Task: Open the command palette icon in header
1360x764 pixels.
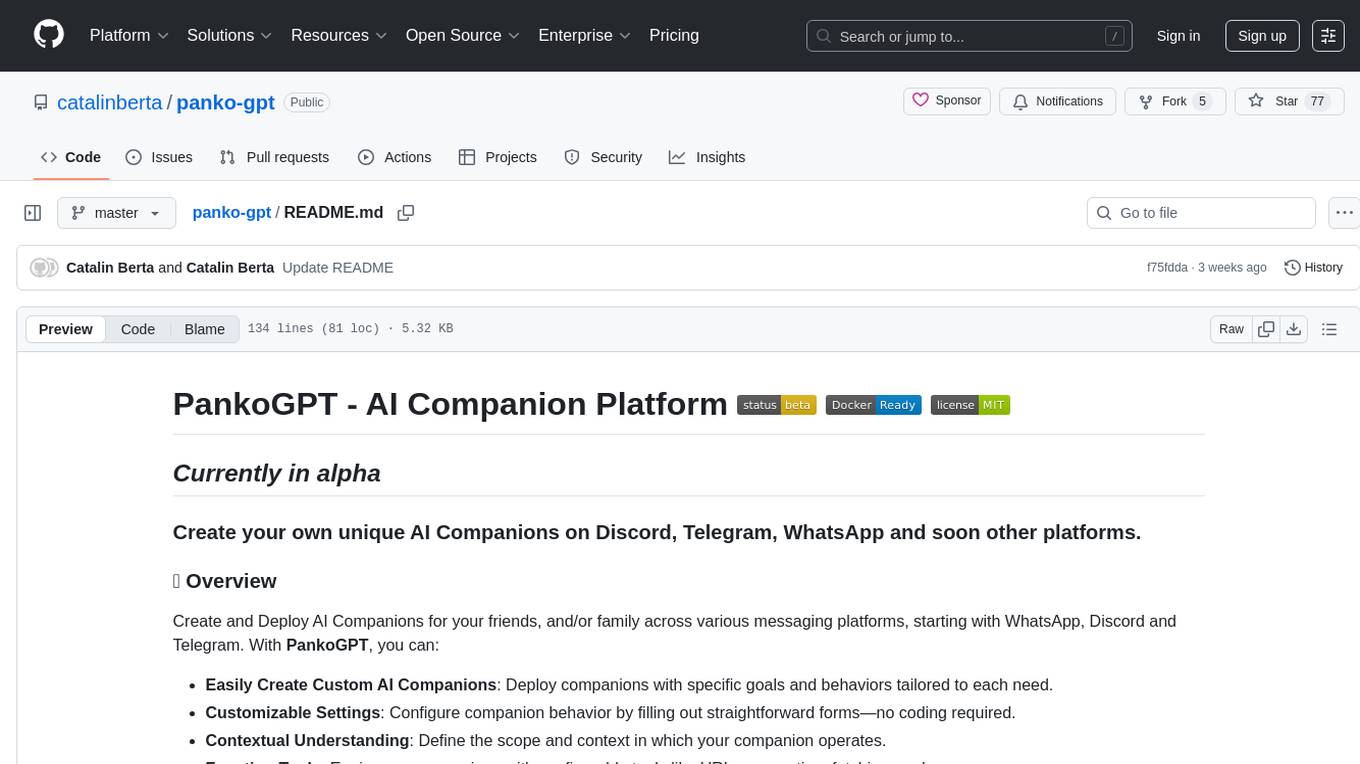Action: tap(1328, 35)
